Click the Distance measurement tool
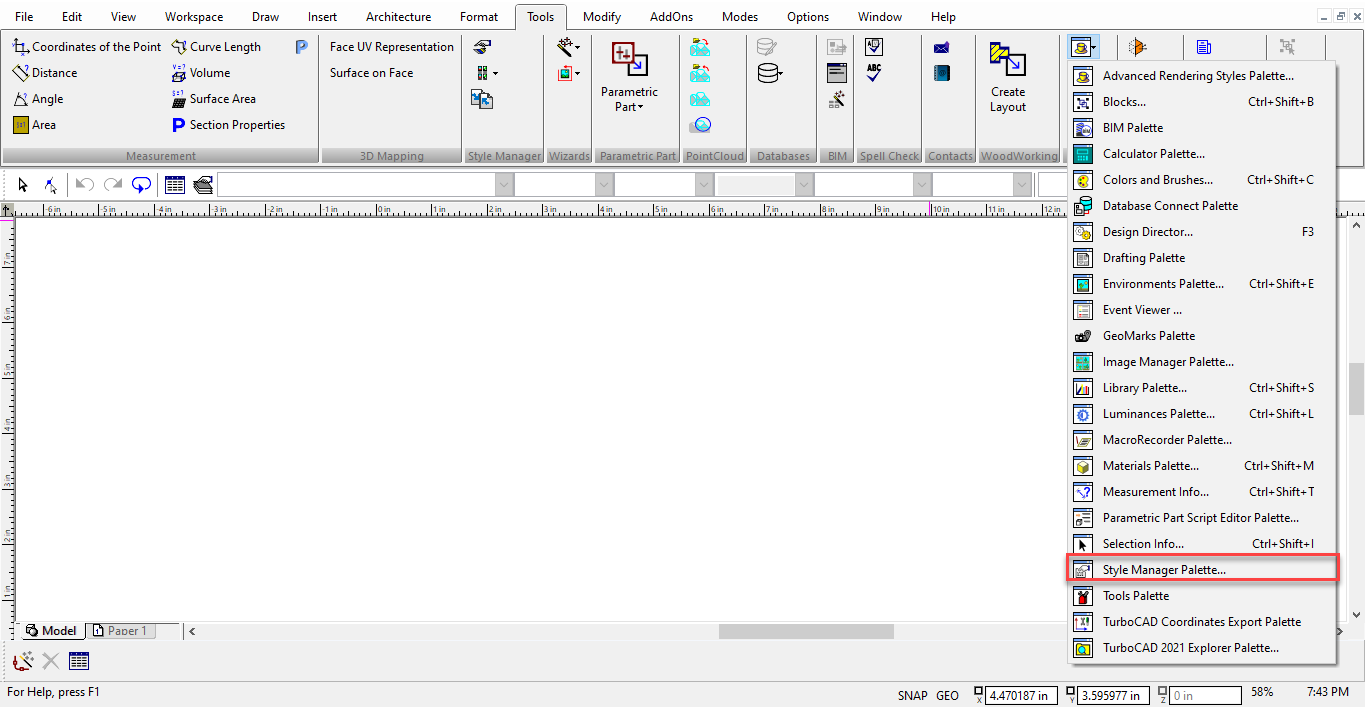This screenshot has height=707, width=1365. pos(45,73)
